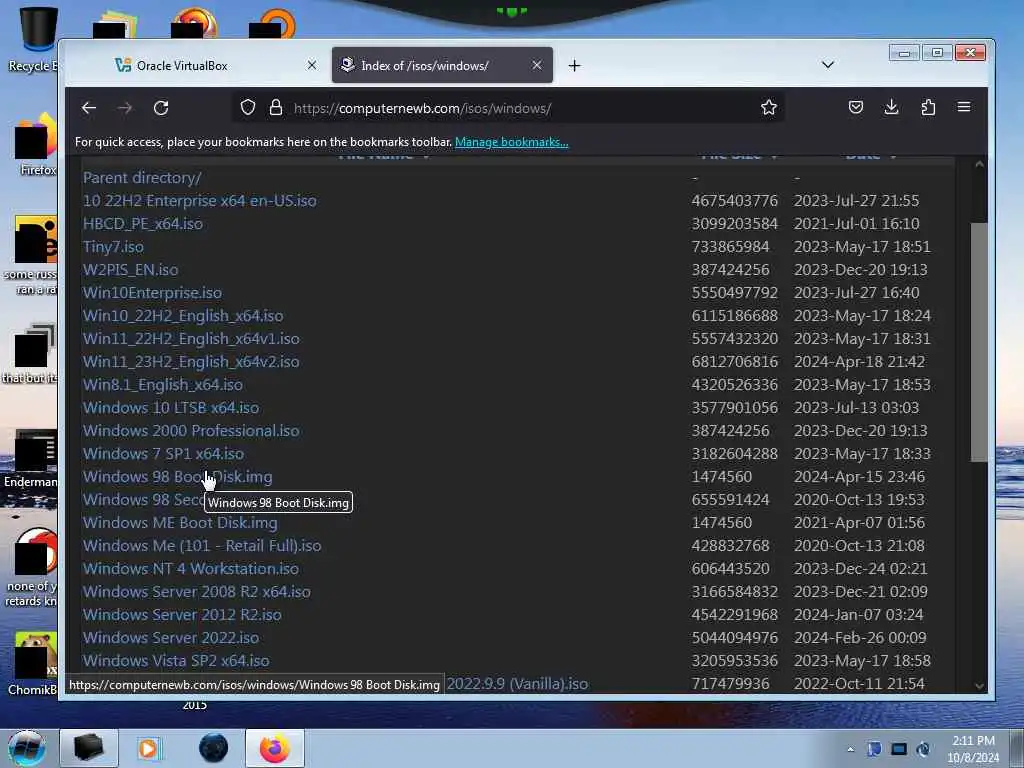Open the Extensions puzzle icon
Image resolution: width=1024 pixels, height=768 pixels.
928,107
